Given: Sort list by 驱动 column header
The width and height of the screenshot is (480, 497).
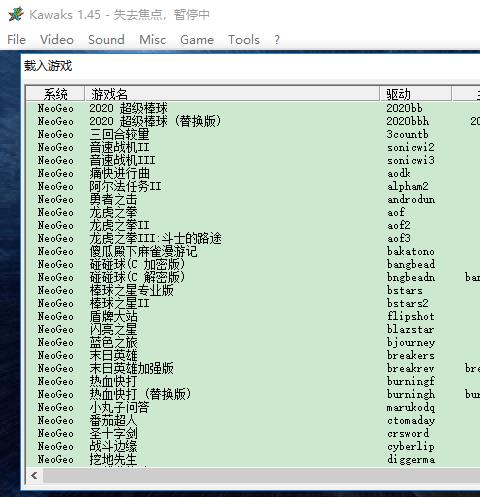Looking at the screenshot, I should coord(416,94).
